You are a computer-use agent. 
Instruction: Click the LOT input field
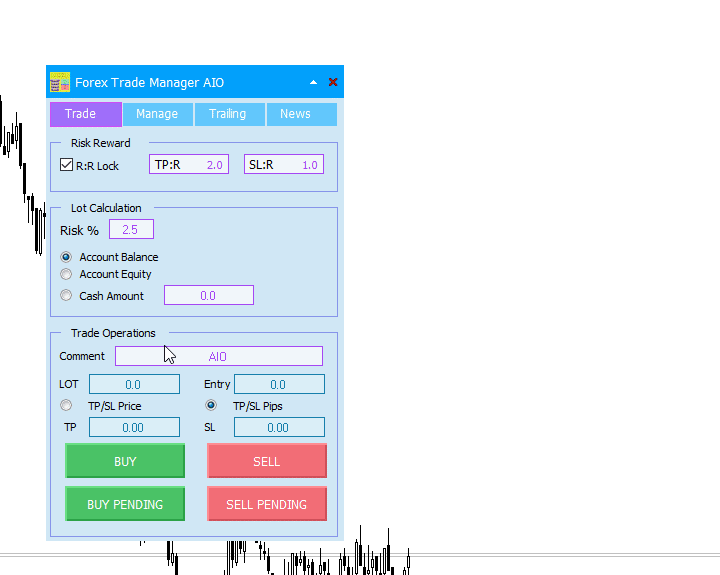pyautogui.click(x=134, y=384)
